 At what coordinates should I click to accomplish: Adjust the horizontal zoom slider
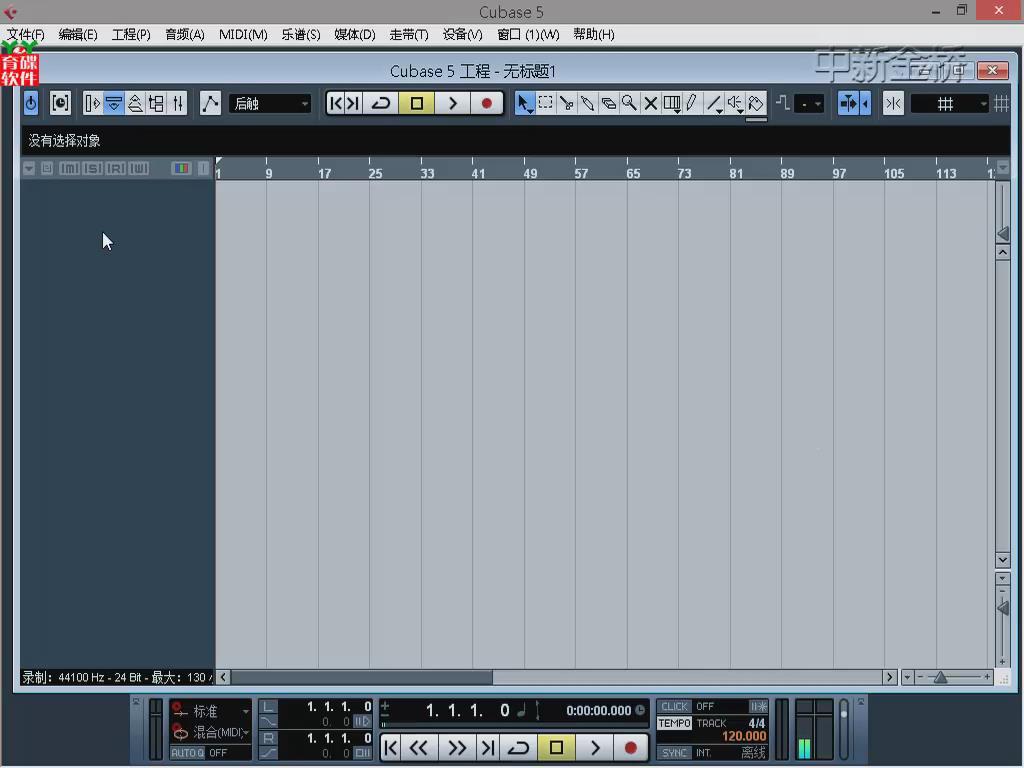click(940, 677)
